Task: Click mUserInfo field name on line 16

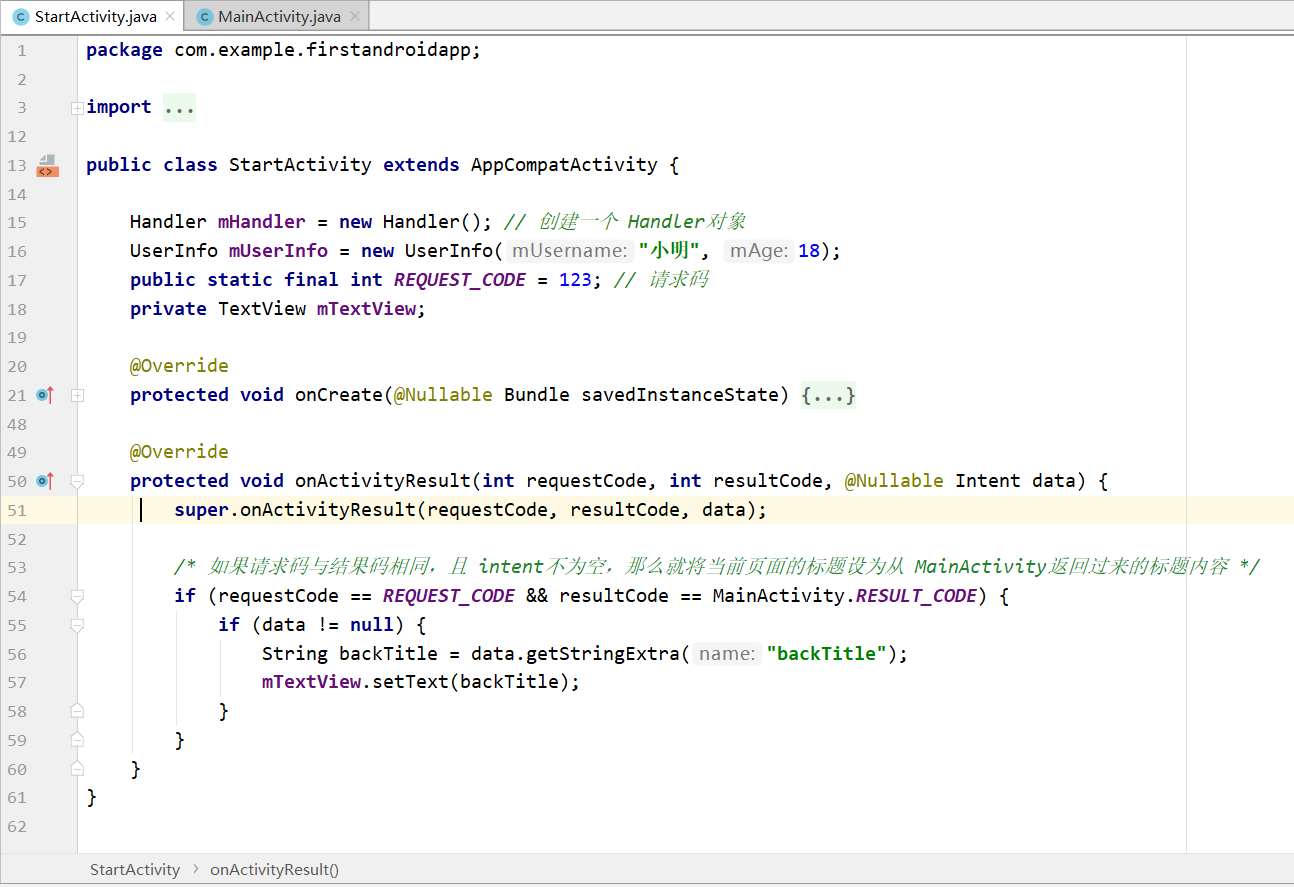Action: coord(278,251)
